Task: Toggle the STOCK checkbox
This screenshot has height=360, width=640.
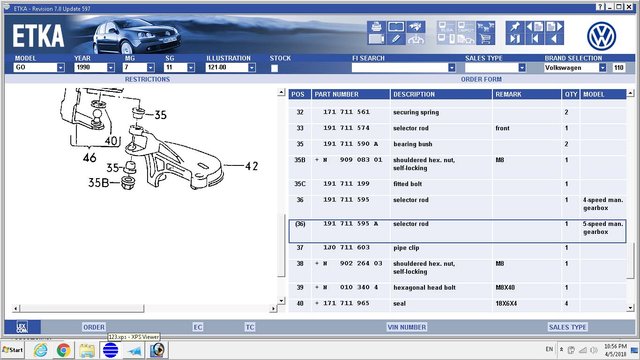Action: [274, 68]
